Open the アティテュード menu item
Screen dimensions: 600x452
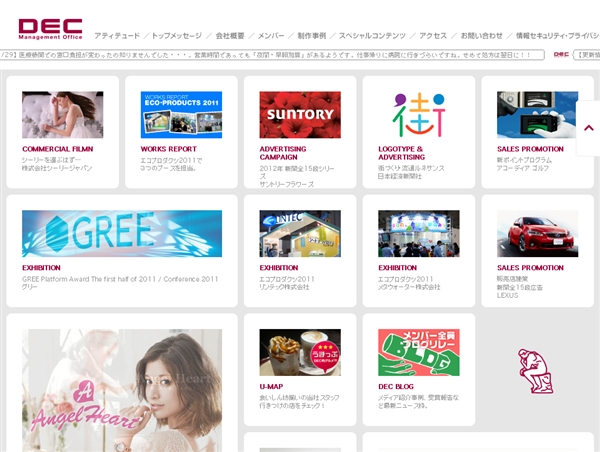117,36
